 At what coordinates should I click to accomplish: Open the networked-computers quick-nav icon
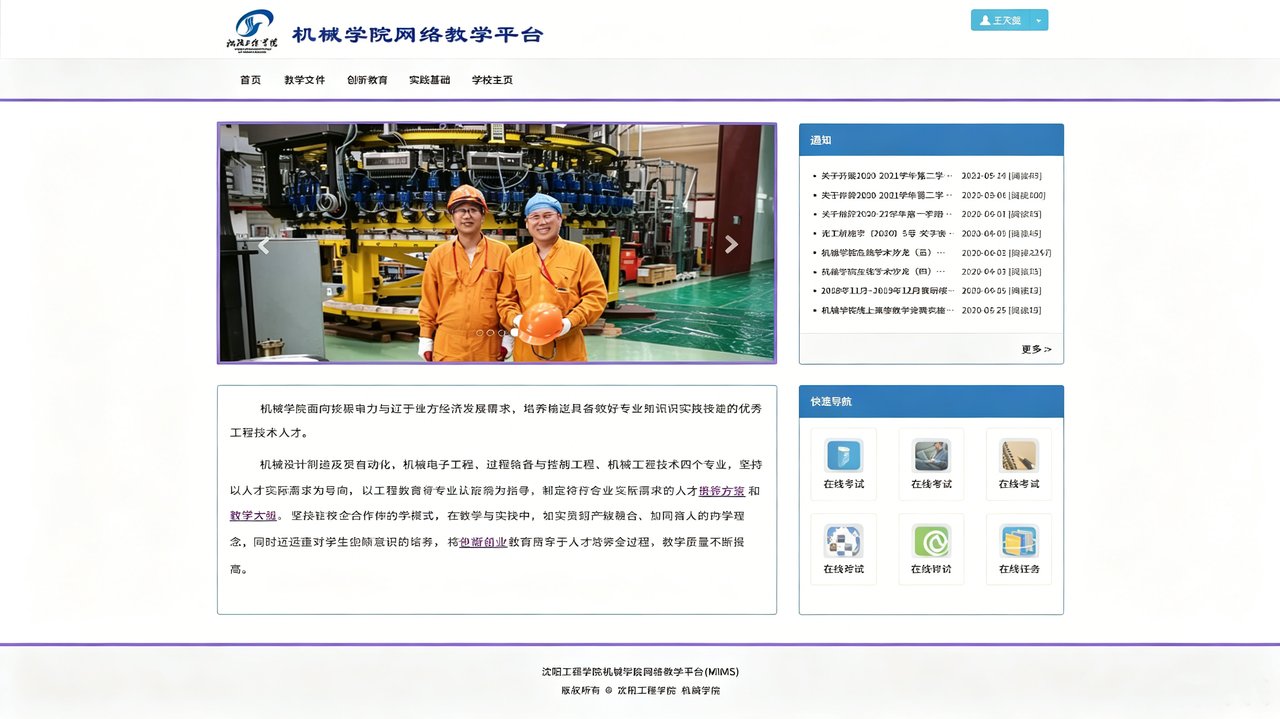point(844,541)
